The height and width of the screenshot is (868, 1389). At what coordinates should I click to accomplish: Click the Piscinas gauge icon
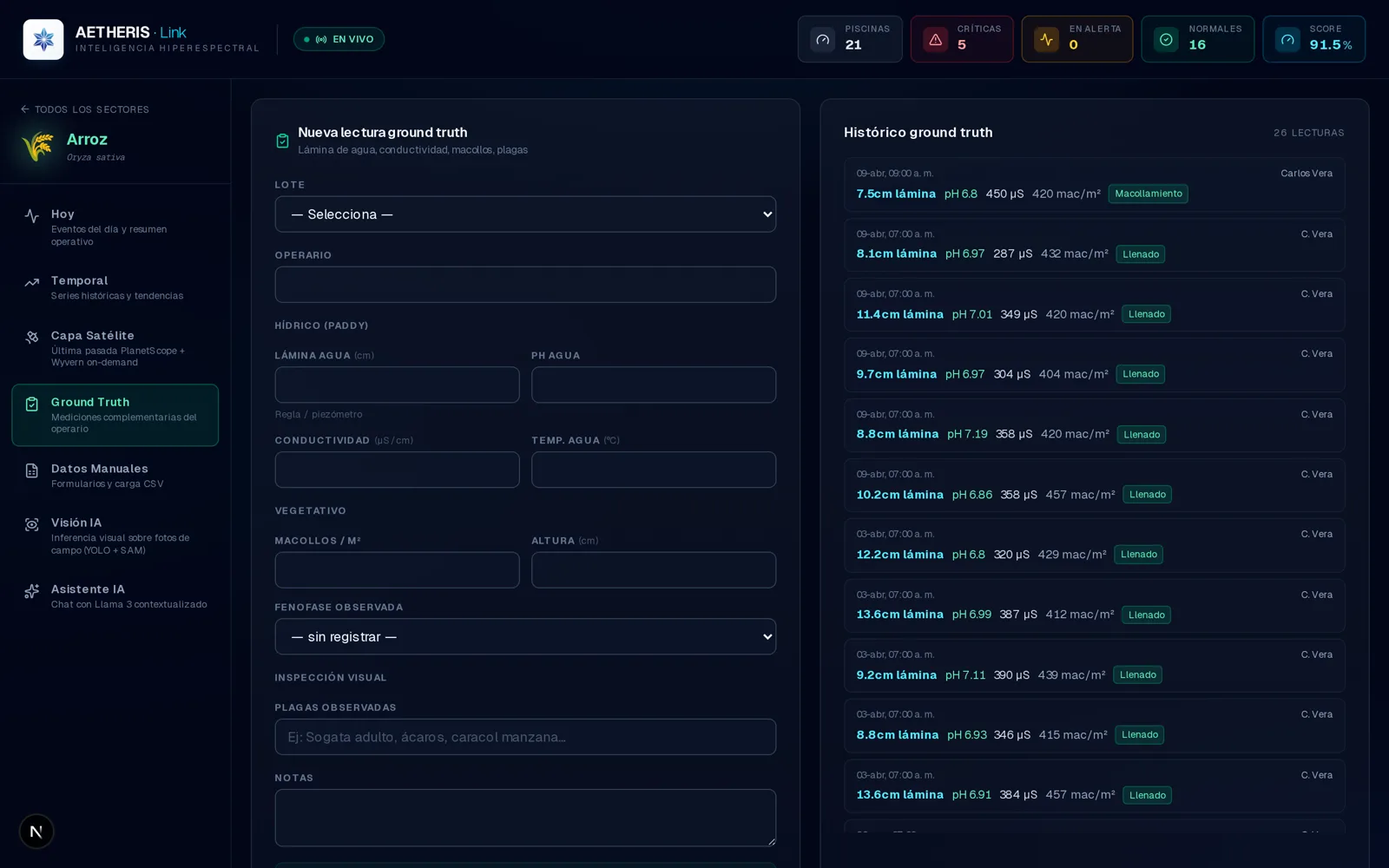click(822, 39)
